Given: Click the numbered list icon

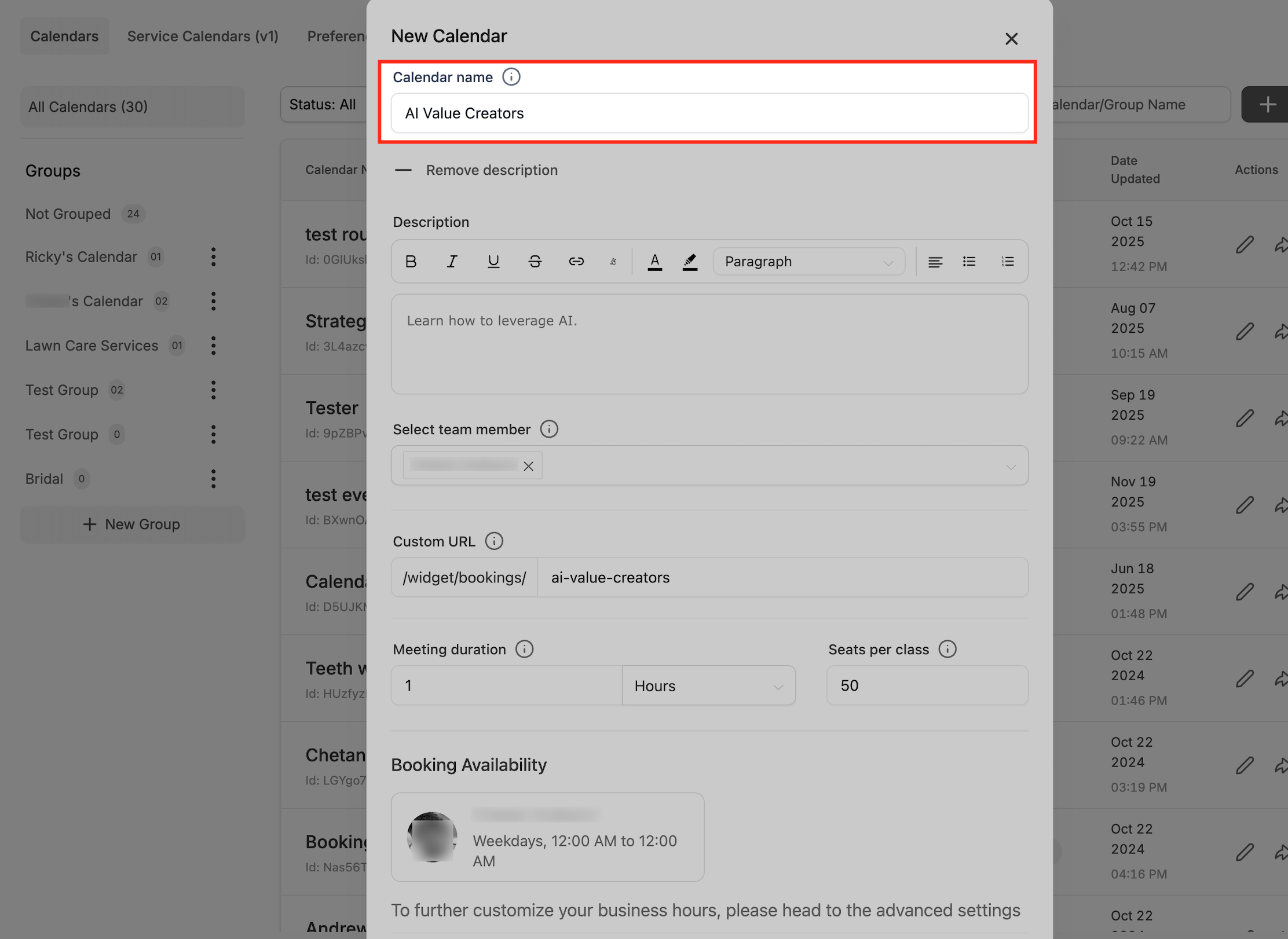Looking at the screenshot, I should pyautogui.click(x=1008, y=262).
